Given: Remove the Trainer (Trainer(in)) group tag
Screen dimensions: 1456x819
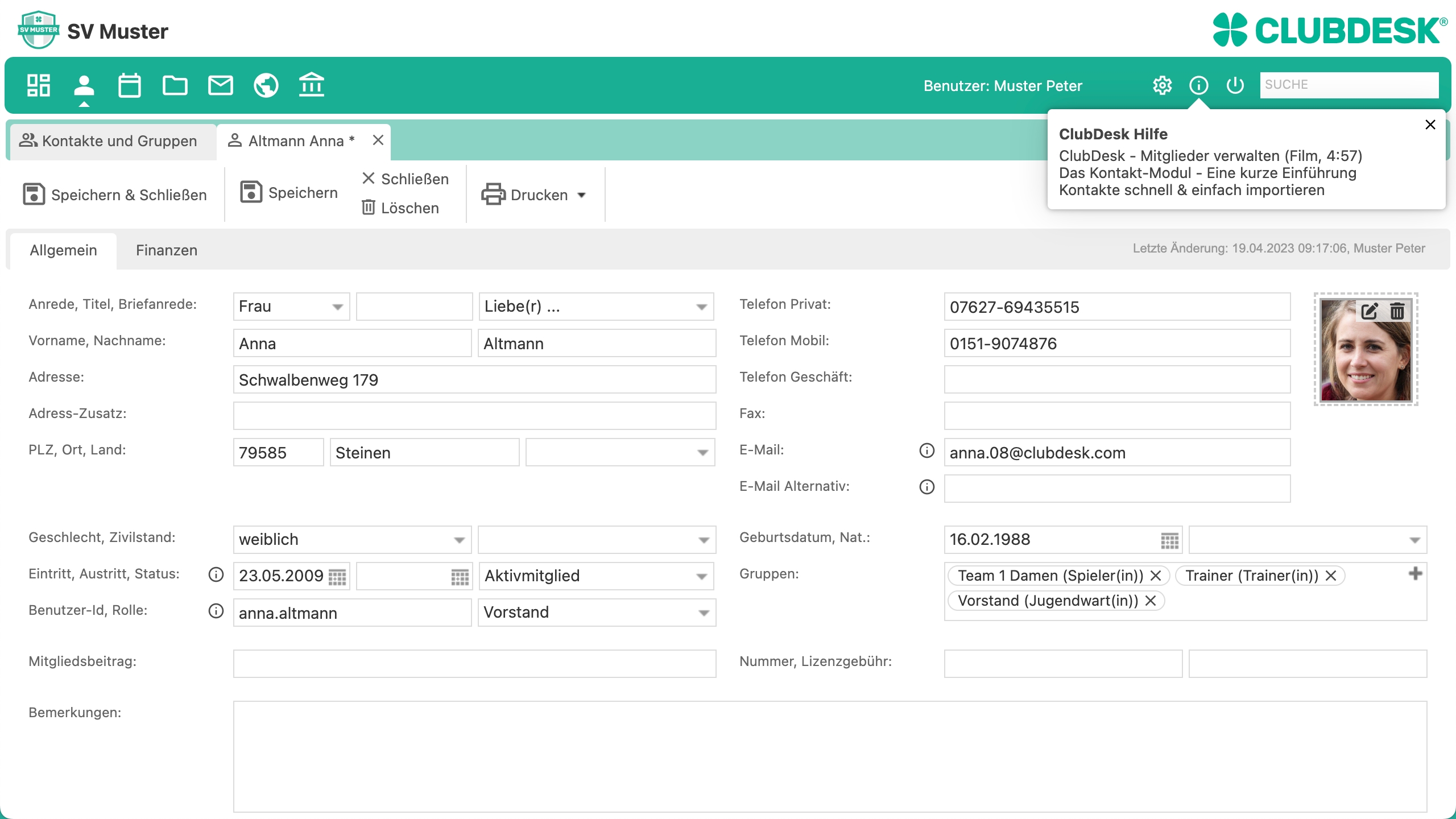Looking at the screenshot, I should 1331,576.
